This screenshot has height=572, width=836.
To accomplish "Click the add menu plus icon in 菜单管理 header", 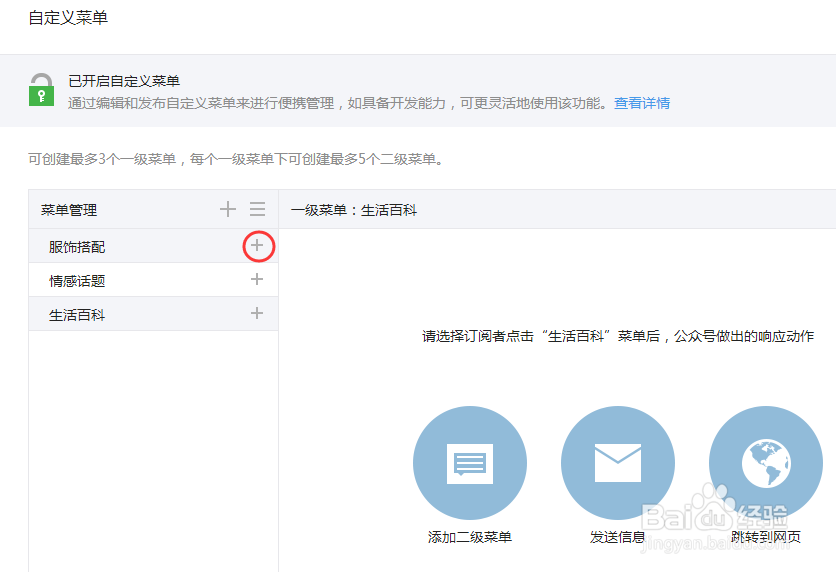I will (228, 209).
